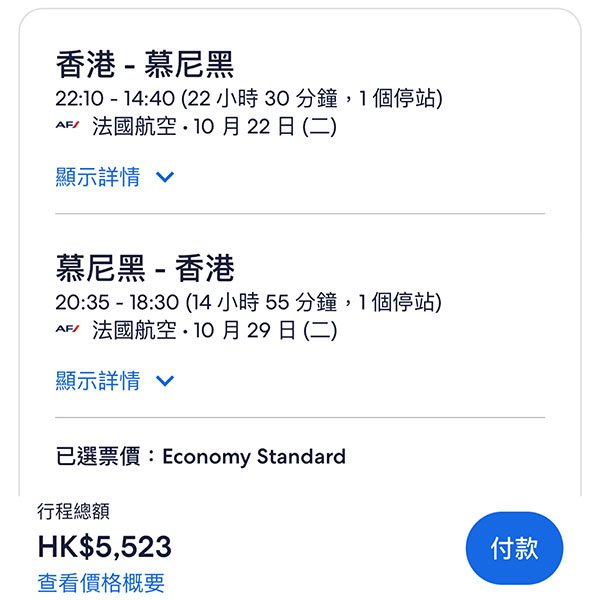Select the 香港 - 慕尼黑 route heading
This screenshot has height=600, width=600.
tap(145, 65)
